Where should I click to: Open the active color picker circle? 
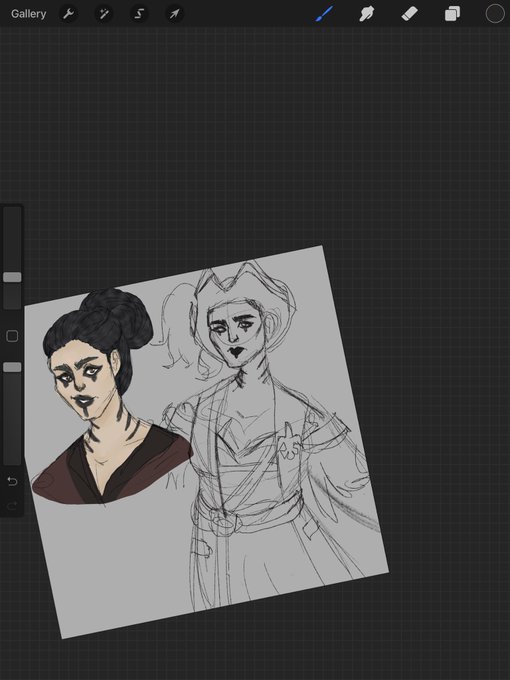[x=495, y=14]
